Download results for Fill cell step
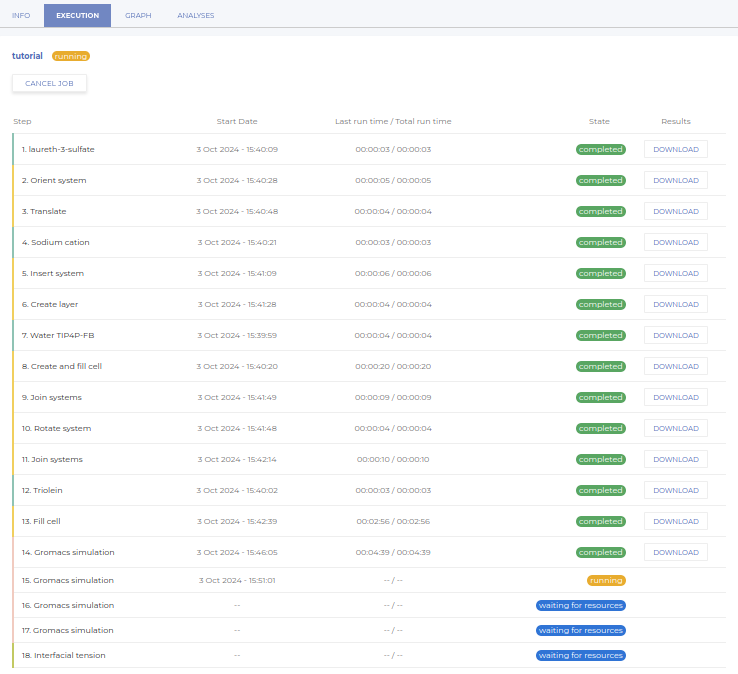 click(x=675, y=521)
